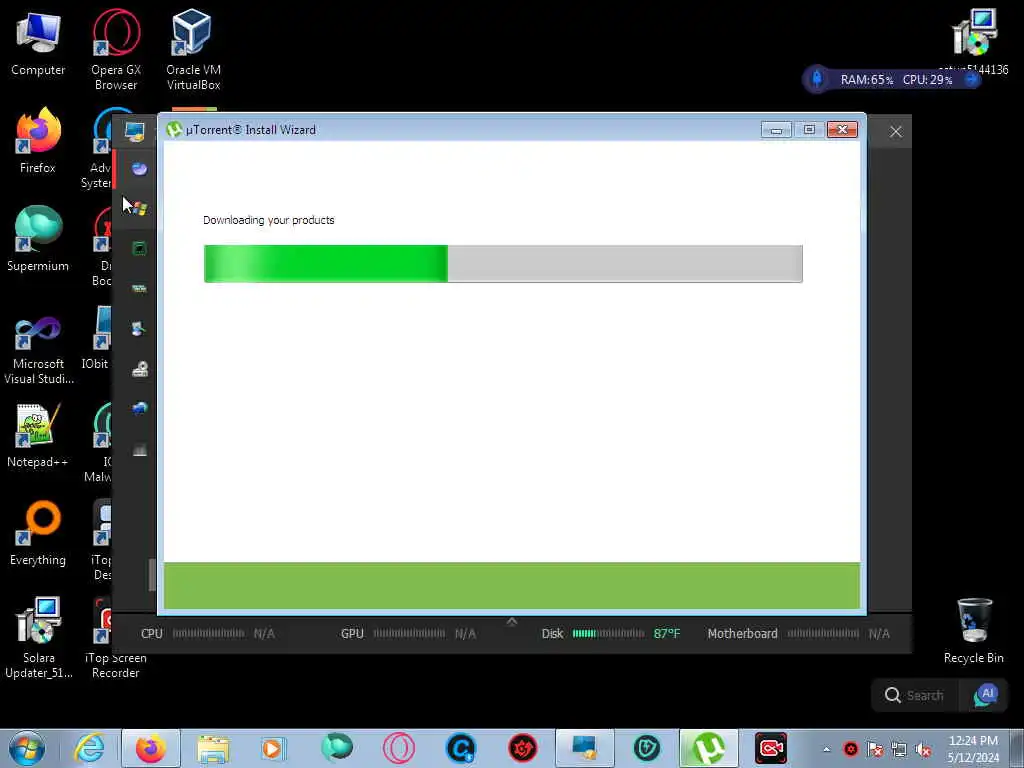The image size is (1024, 768).
Task: Open the Recycle Bin
Action: click(x=973, y=631)
